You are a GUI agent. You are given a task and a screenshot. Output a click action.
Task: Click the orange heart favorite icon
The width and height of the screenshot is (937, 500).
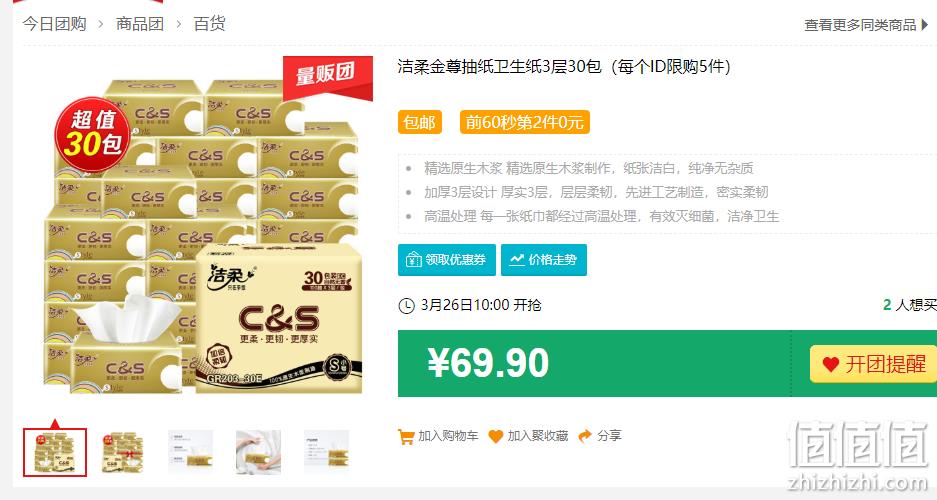coord(495,437)
